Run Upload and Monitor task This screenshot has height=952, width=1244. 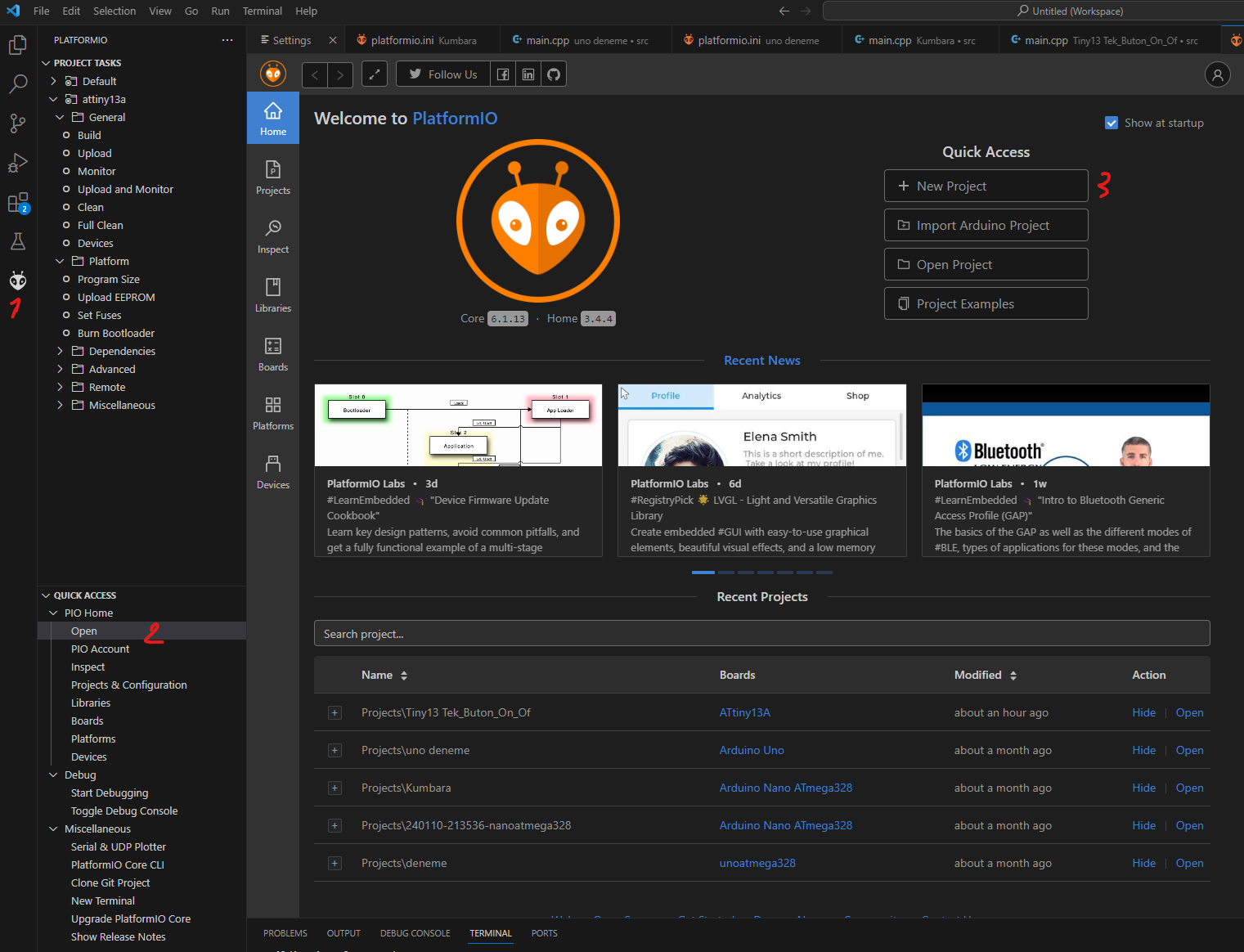click(x=125, y=189)
